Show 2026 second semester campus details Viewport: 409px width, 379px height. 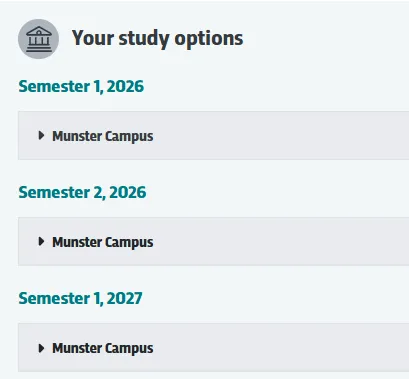[x=213, y=241]
